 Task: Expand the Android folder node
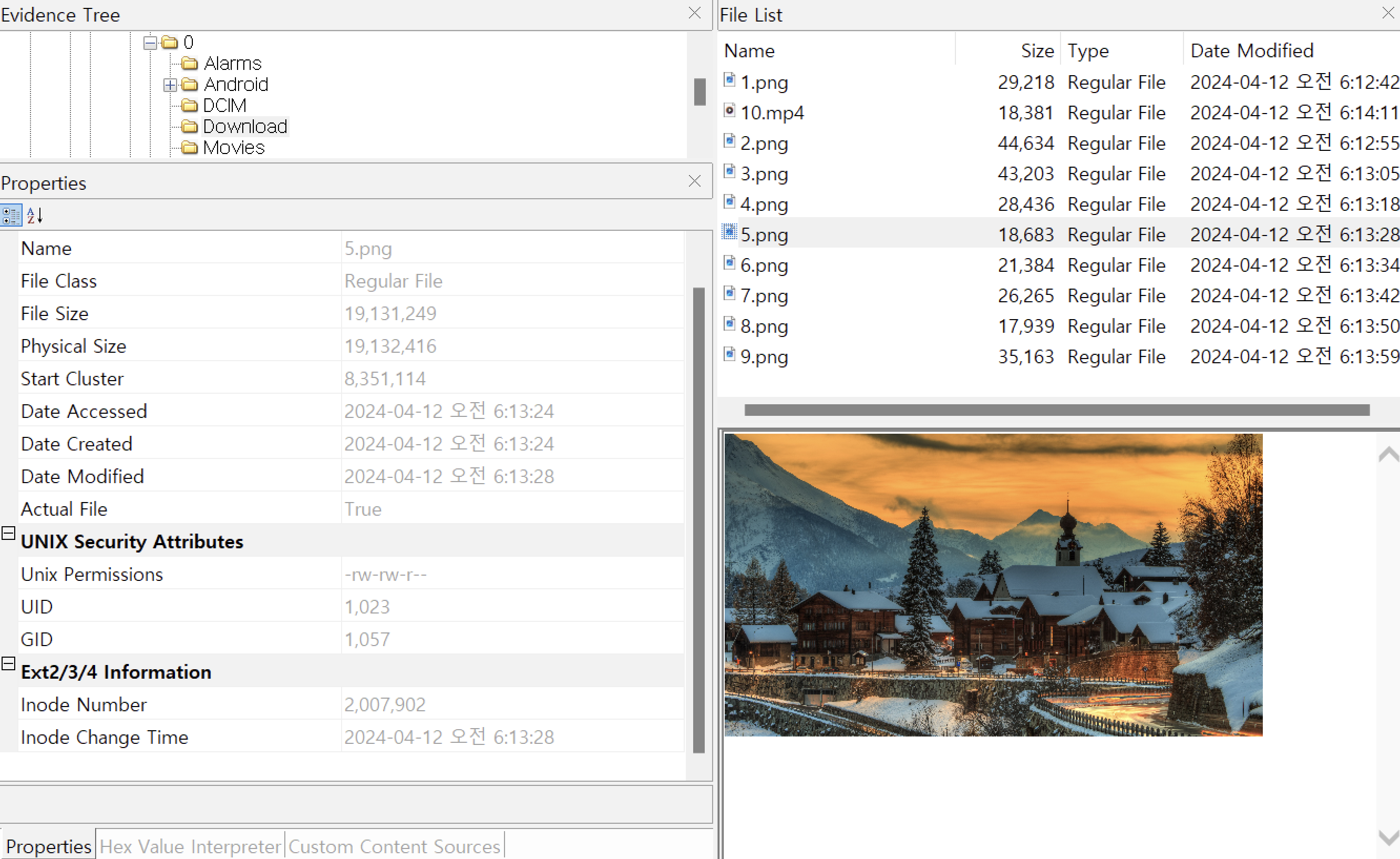pos(170,85)
